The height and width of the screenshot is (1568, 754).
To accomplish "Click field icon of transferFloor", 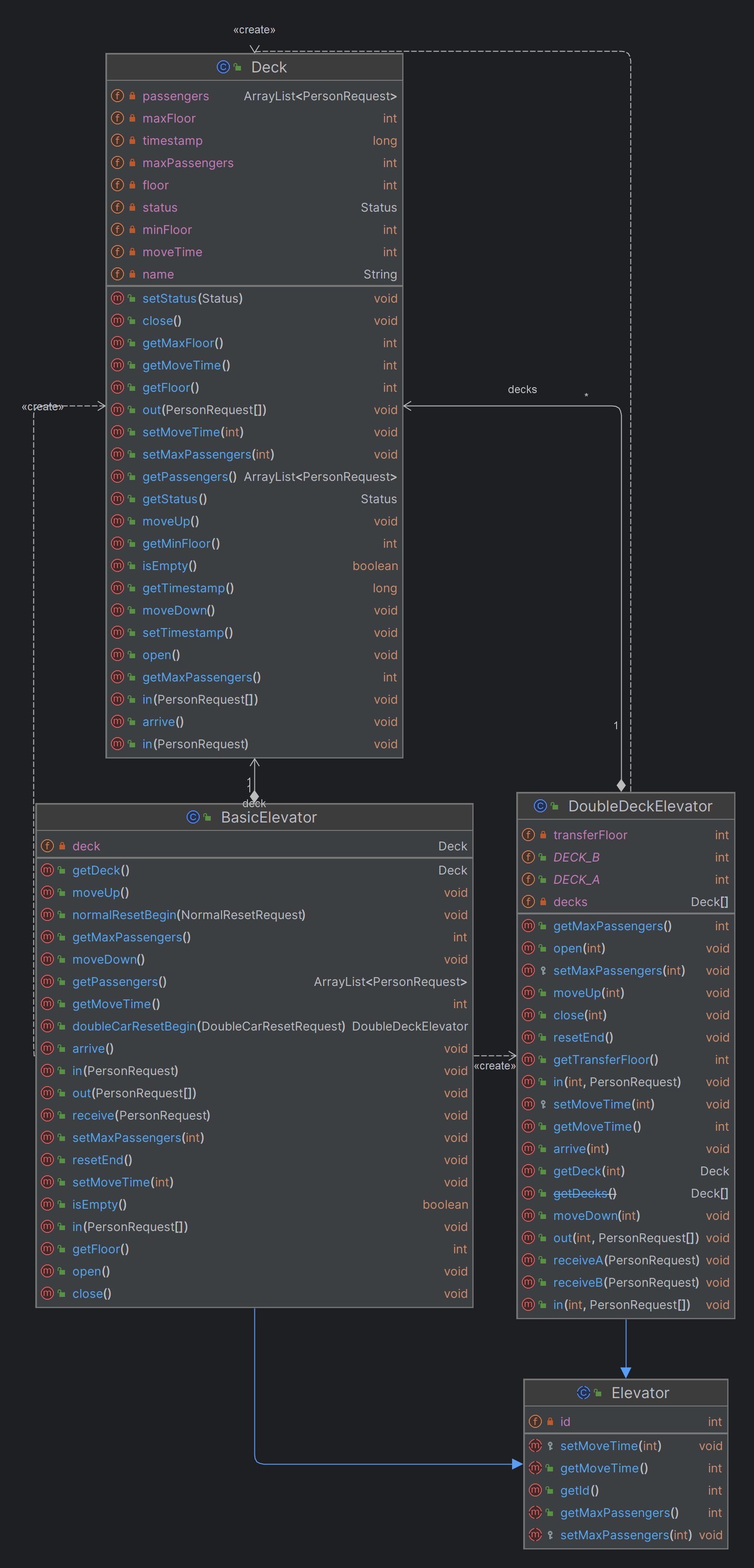I will pos(529,835).
